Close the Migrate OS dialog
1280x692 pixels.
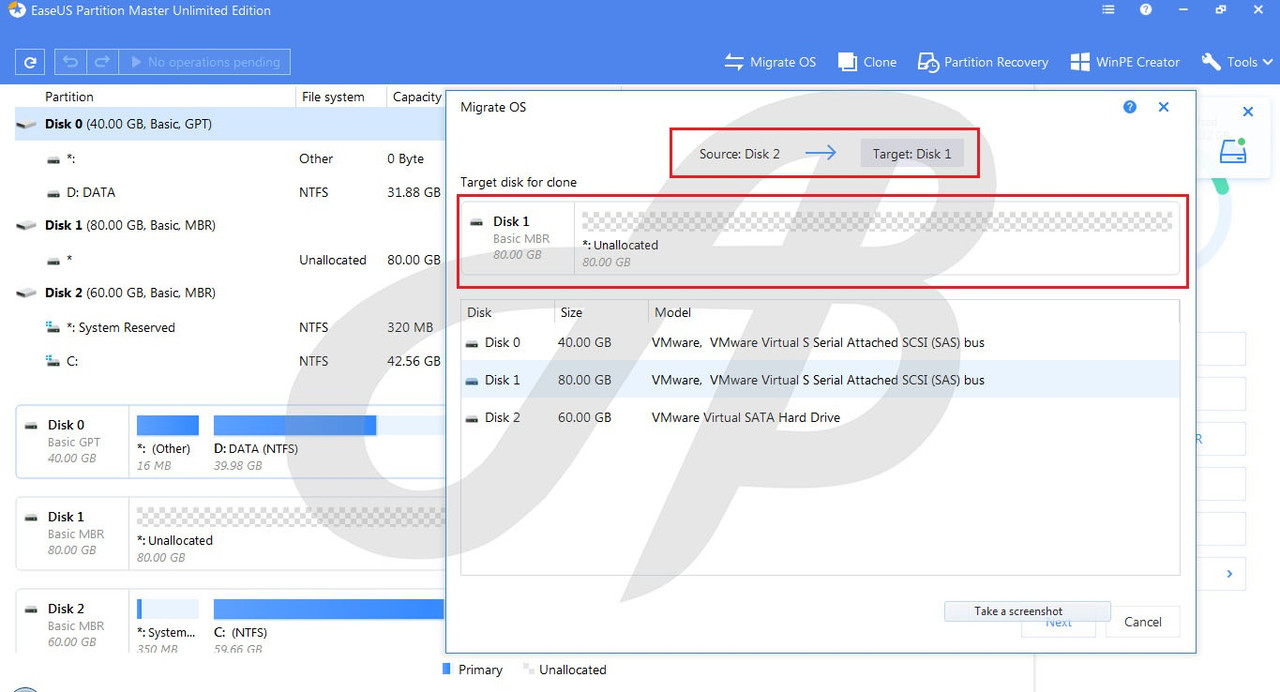[1164, 107]
